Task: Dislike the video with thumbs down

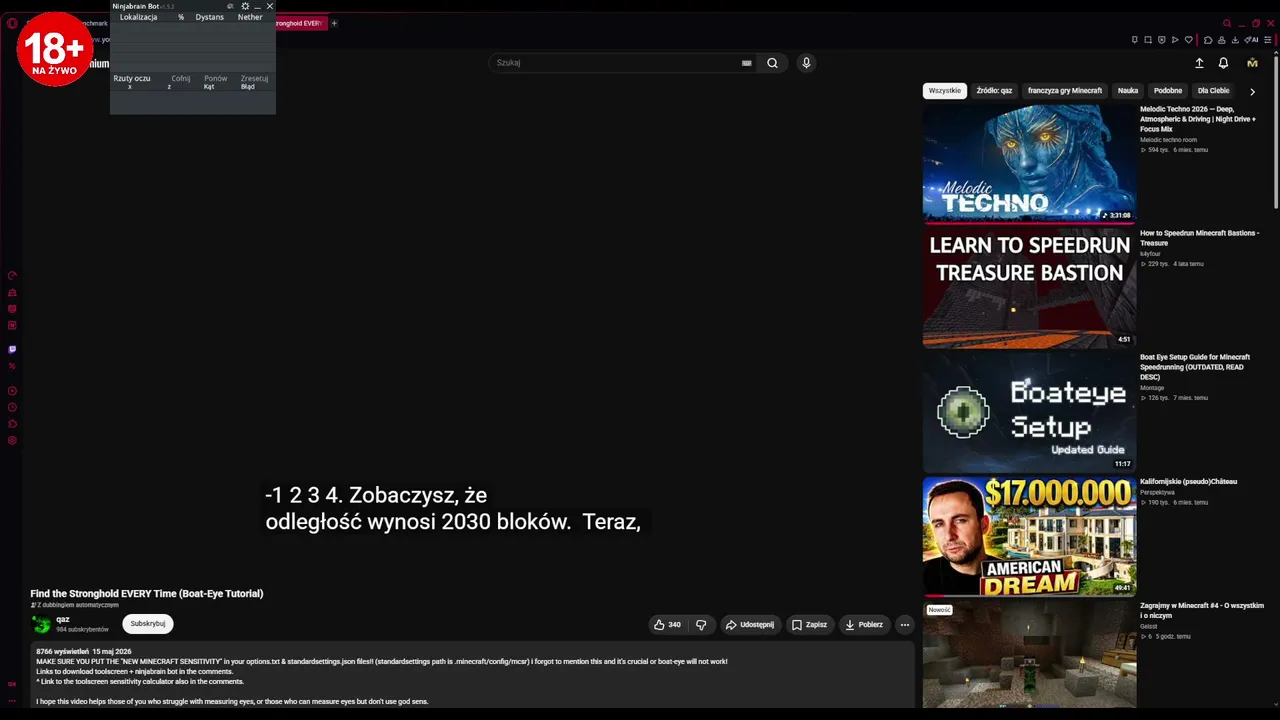Action: [701, 625]
